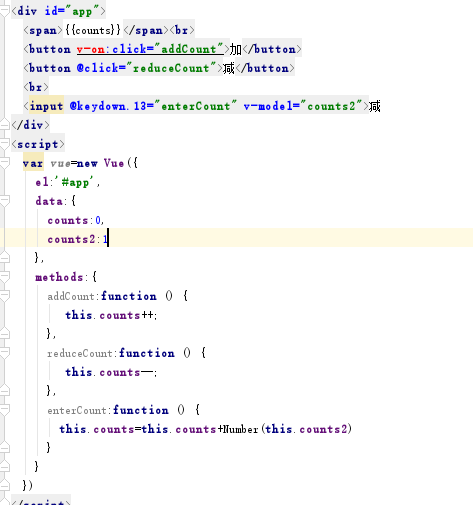
Task: Click the "addCount" attribute value in button
Action: click(189, 49)
